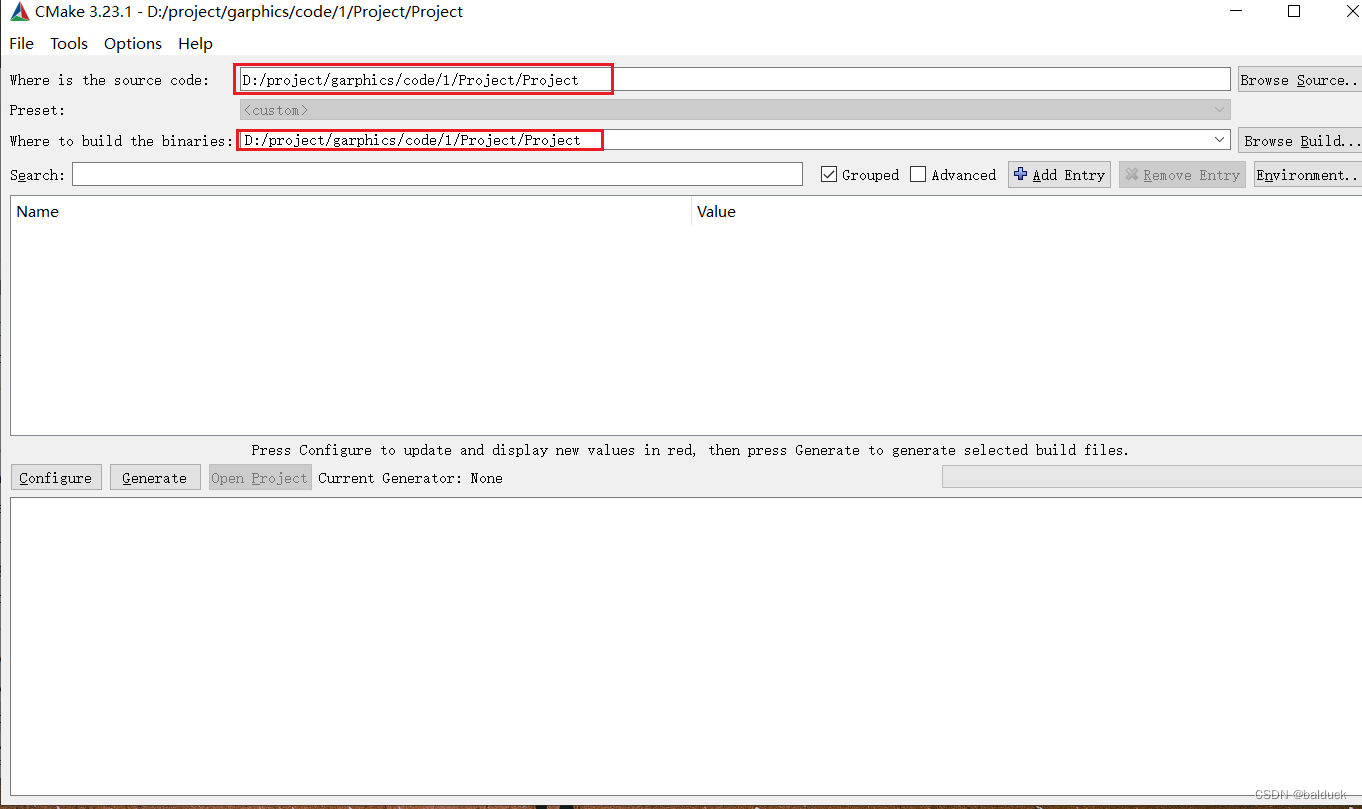Open the Options menu

pos(132,43)
